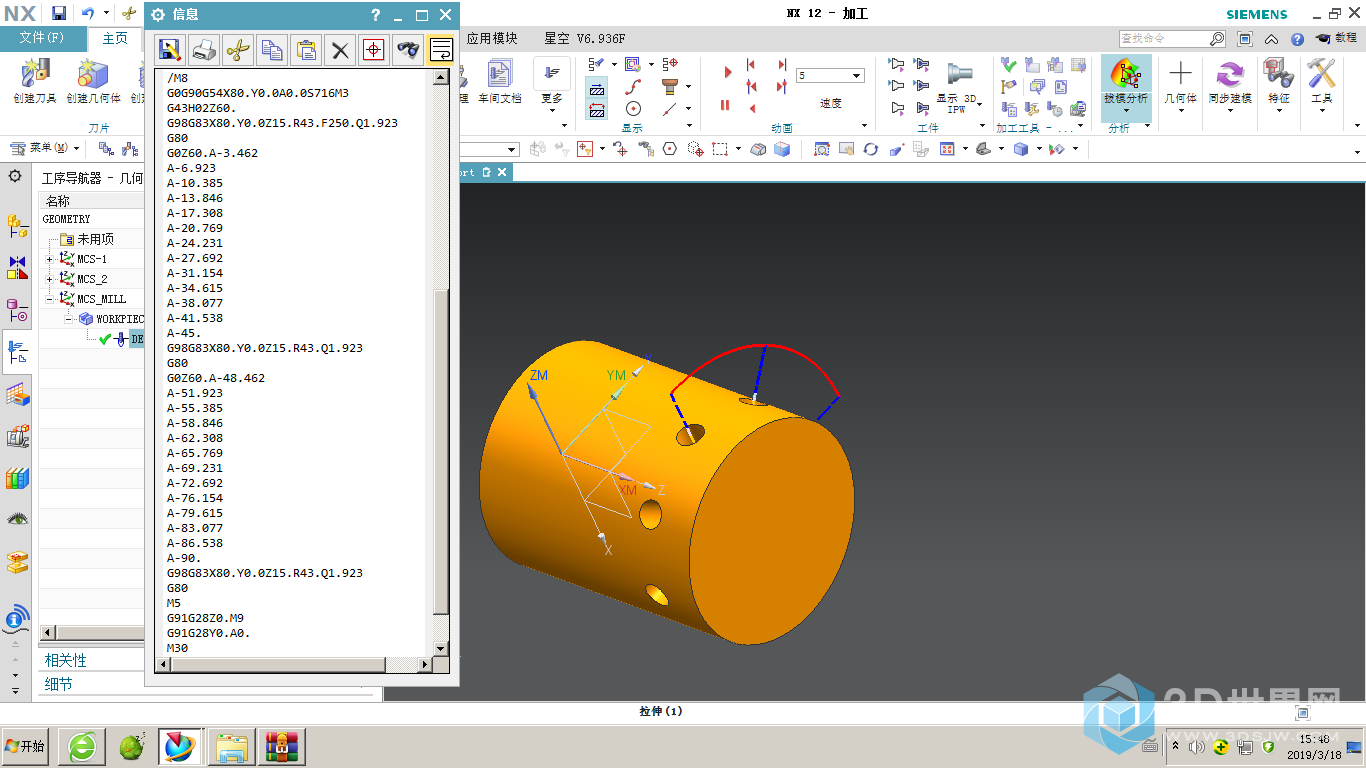
Task: Open the Operation Navigator sidebar tab
Action: 18,352
